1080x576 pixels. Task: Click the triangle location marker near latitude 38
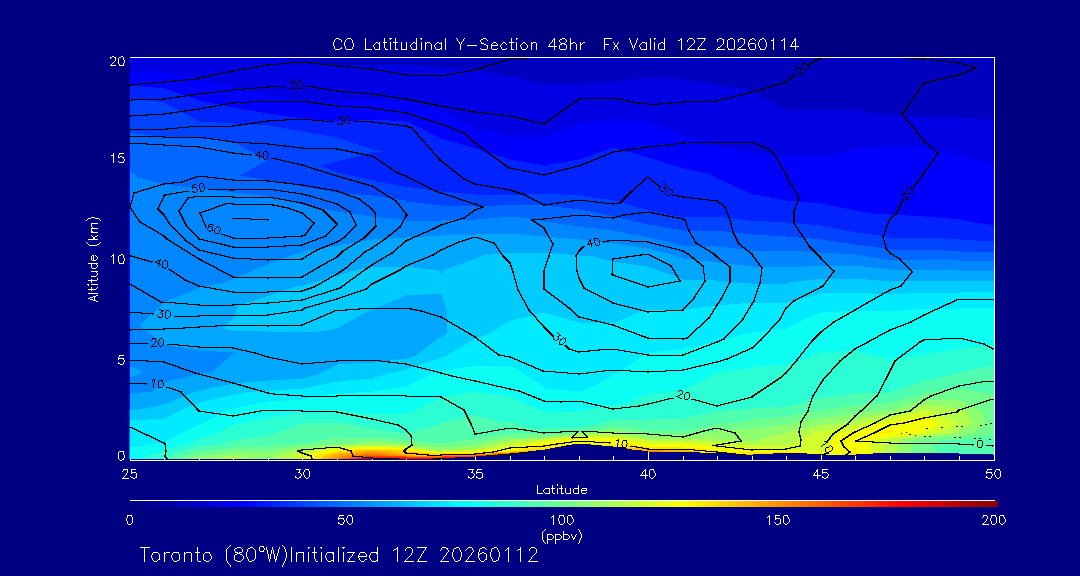(x=579, y=434)
